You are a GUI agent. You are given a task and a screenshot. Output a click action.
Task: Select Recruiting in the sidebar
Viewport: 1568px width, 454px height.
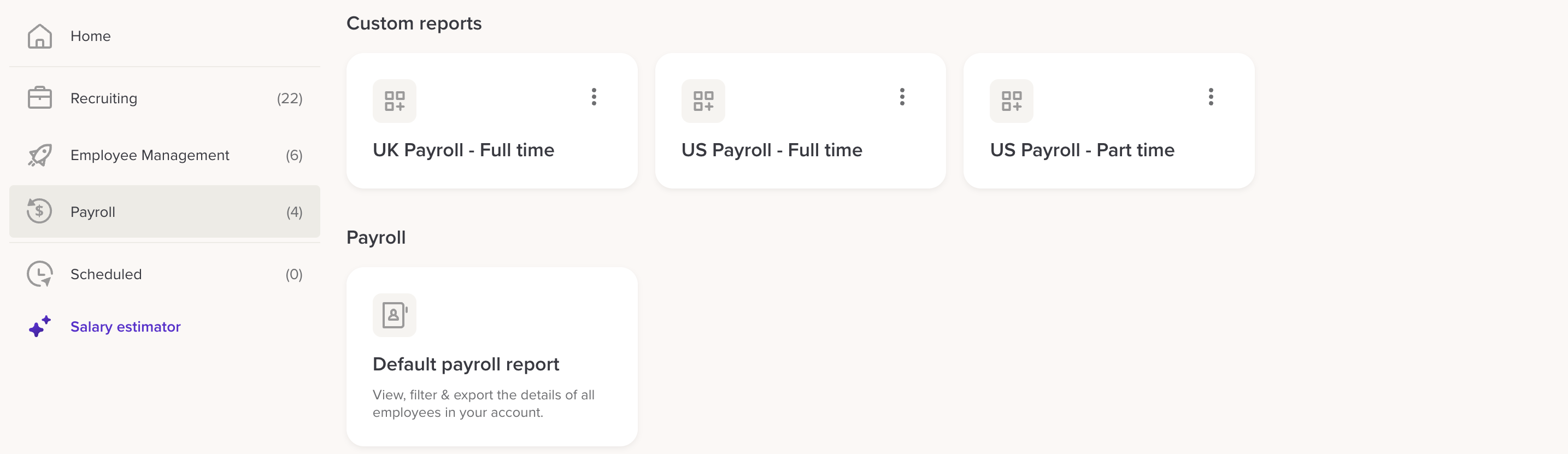pos(104,98)
